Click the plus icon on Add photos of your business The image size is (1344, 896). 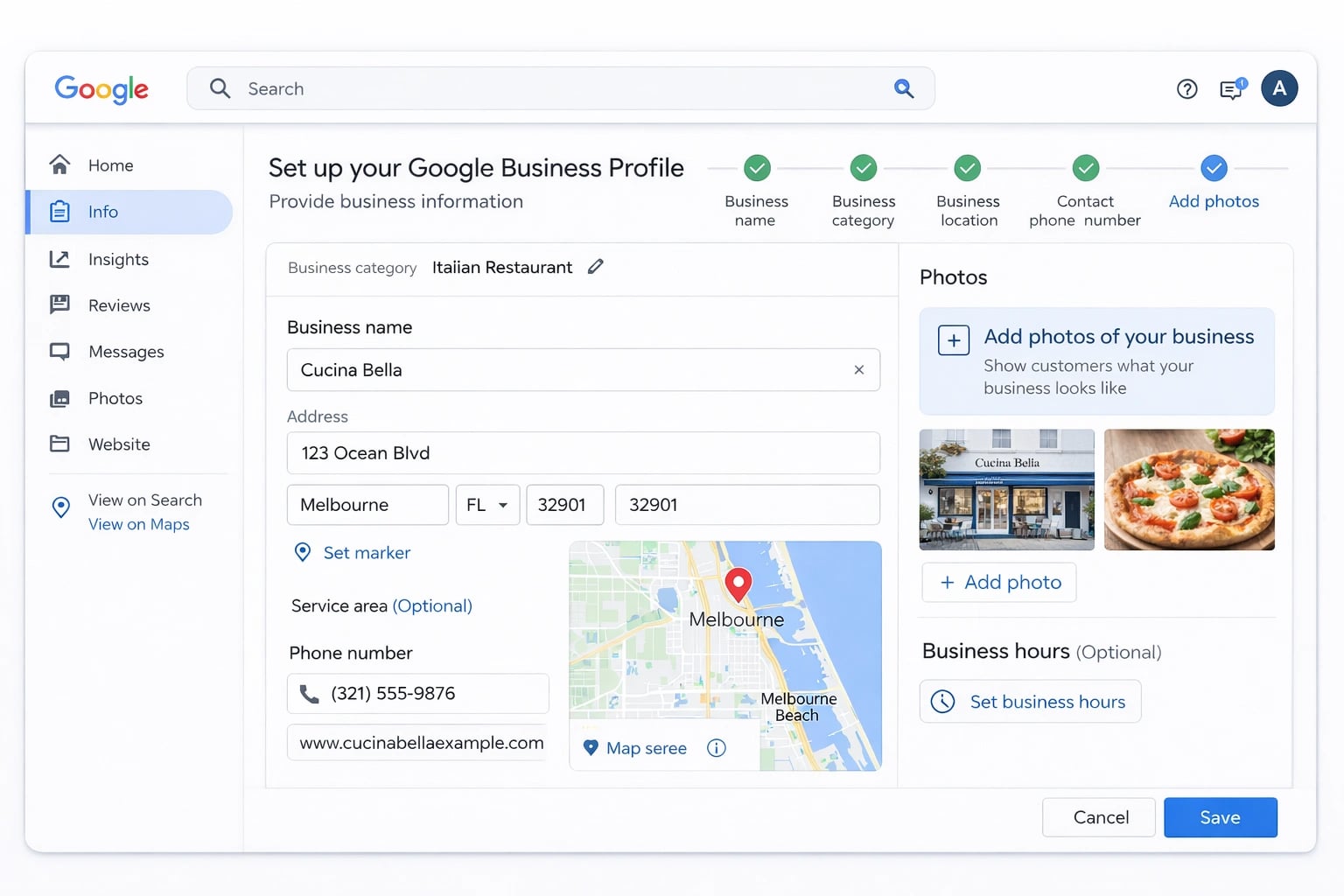point(953,339)
